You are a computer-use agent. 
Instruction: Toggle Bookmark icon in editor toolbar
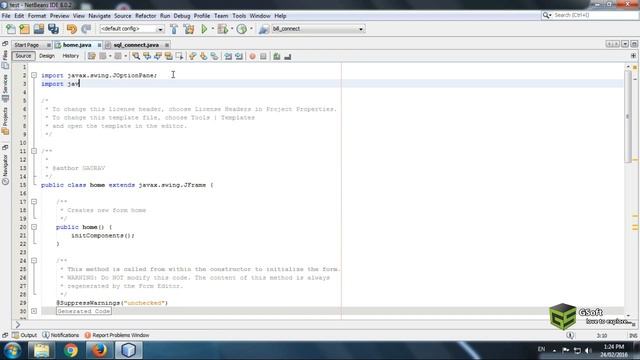[214, 56]
